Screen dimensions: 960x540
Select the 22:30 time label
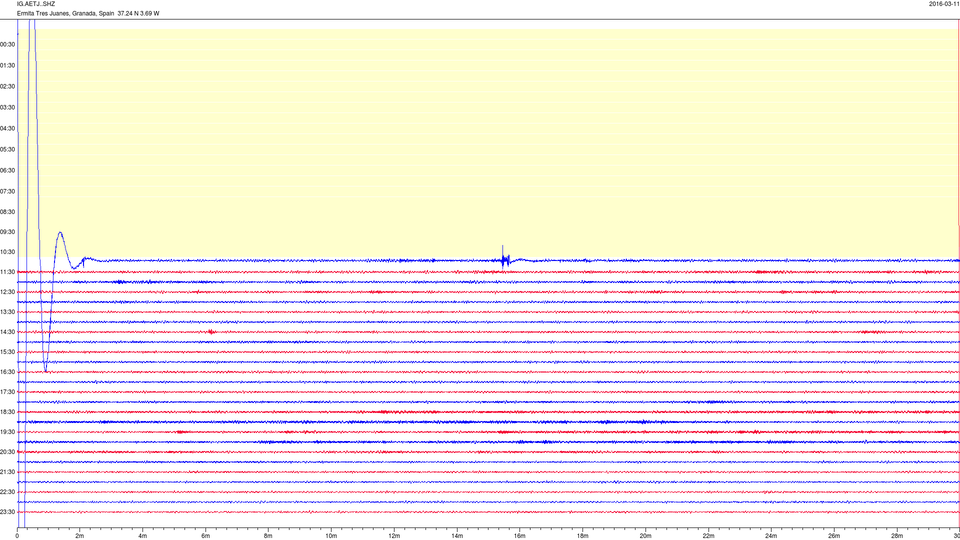click(7, 492)
